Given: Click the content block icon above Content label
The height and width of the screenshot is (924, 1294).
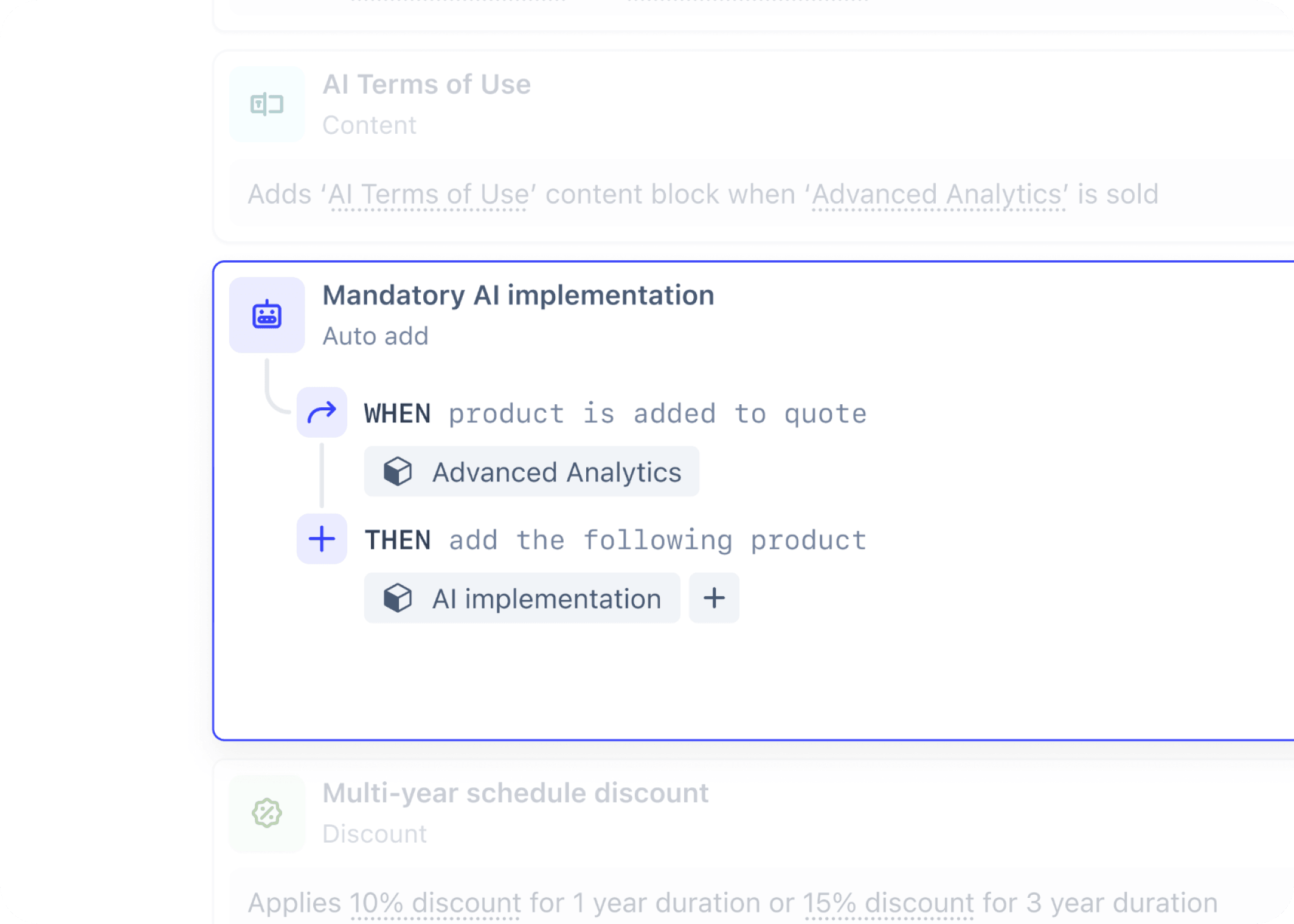Looking at the screenshot, I should (x=266, y=105).
